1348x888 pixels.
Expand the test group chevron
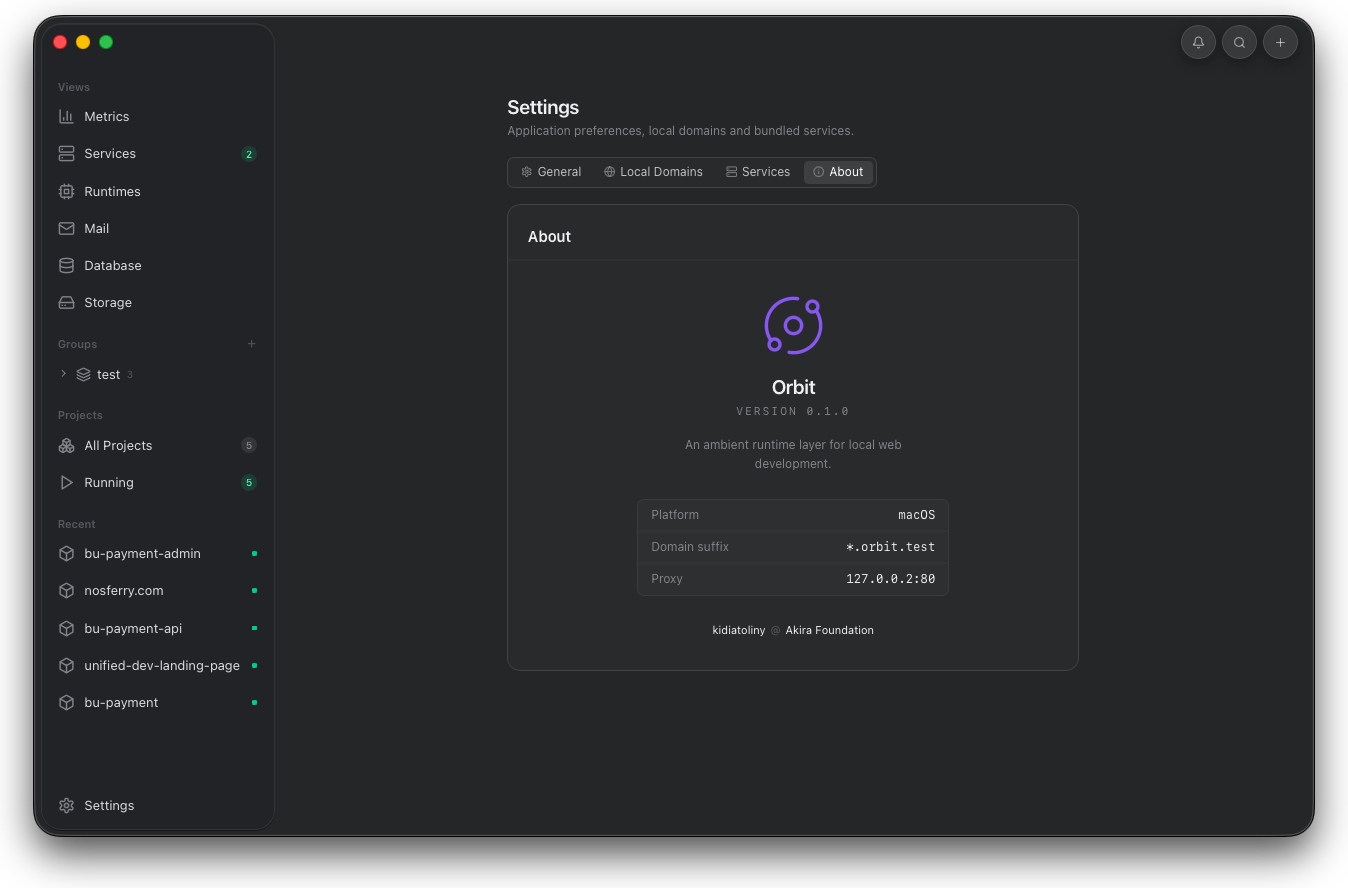pos(63,374)
